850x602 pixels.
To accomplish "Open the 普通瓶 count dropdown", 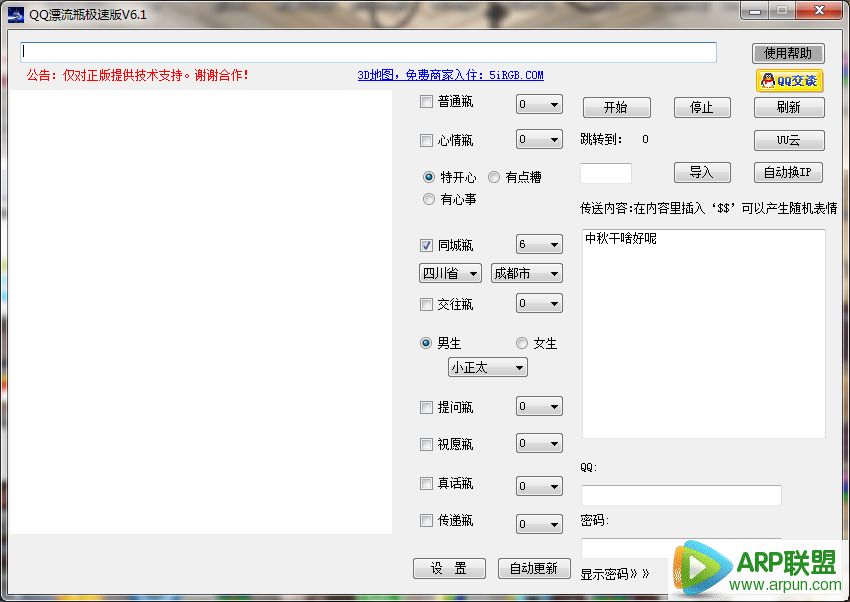I will point(539,105).
